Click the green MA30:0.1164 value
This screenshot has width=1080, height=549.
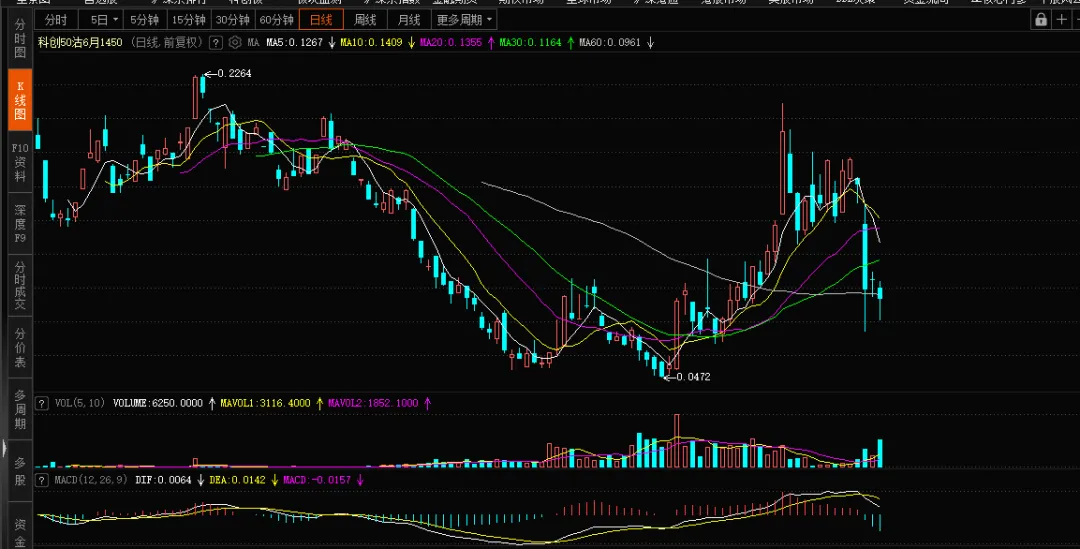pyautogui.click(x=530, y=43)
